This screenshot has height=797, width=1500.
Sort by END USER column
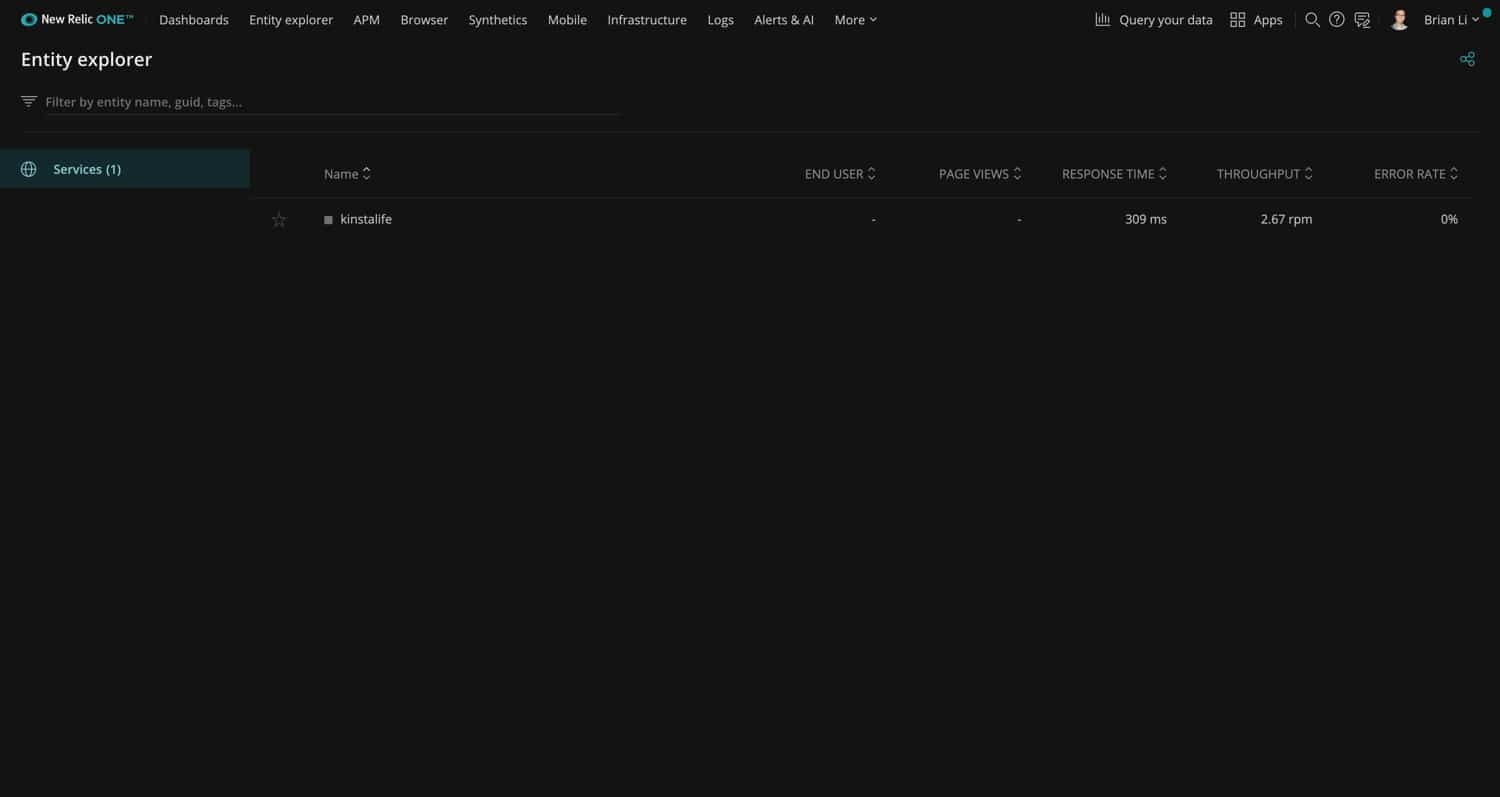[840, 174]
